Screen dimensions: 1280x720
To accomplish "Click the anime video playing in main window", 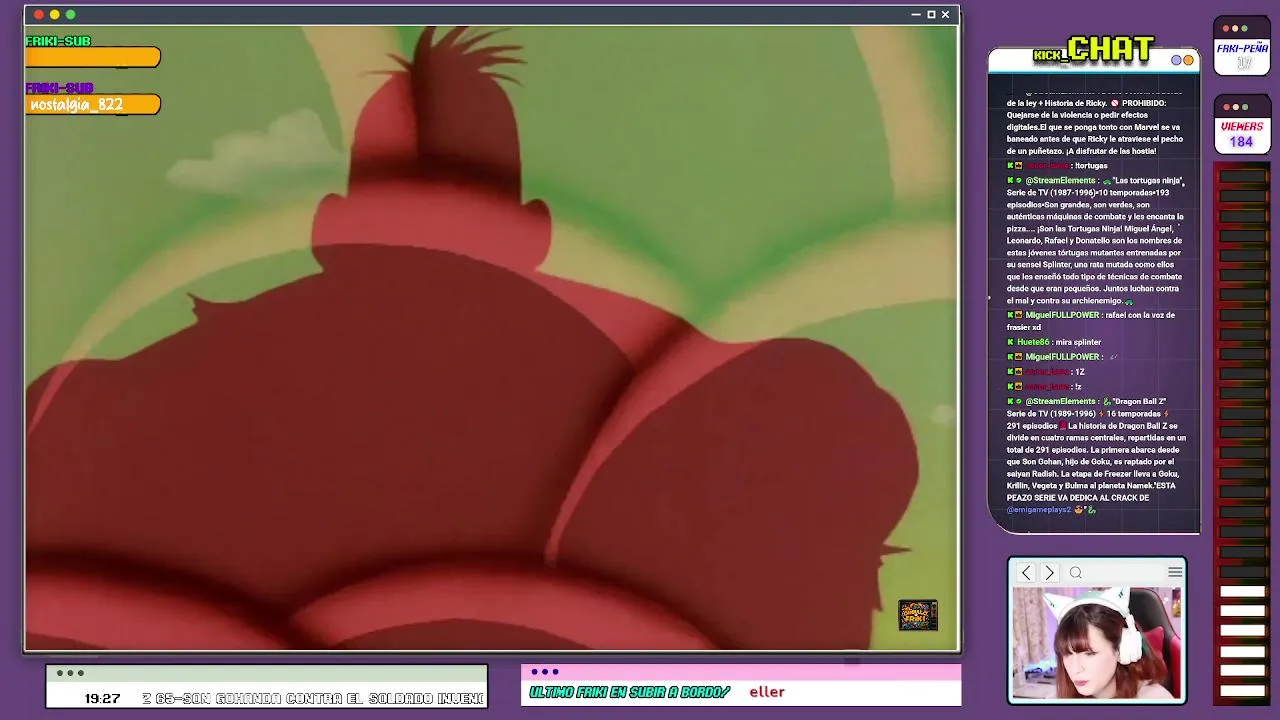I will coord(491,338).
